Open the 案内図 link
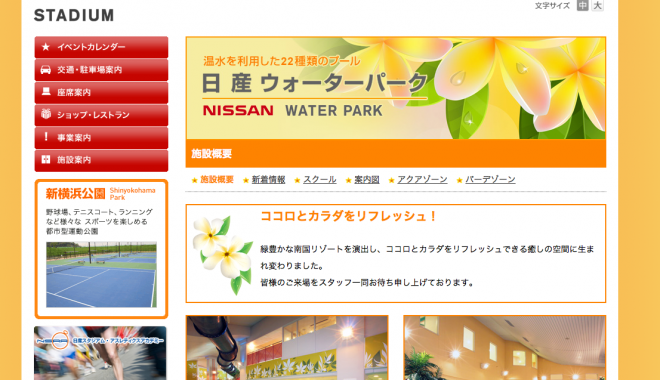660x380 pixels. (367, 180)
